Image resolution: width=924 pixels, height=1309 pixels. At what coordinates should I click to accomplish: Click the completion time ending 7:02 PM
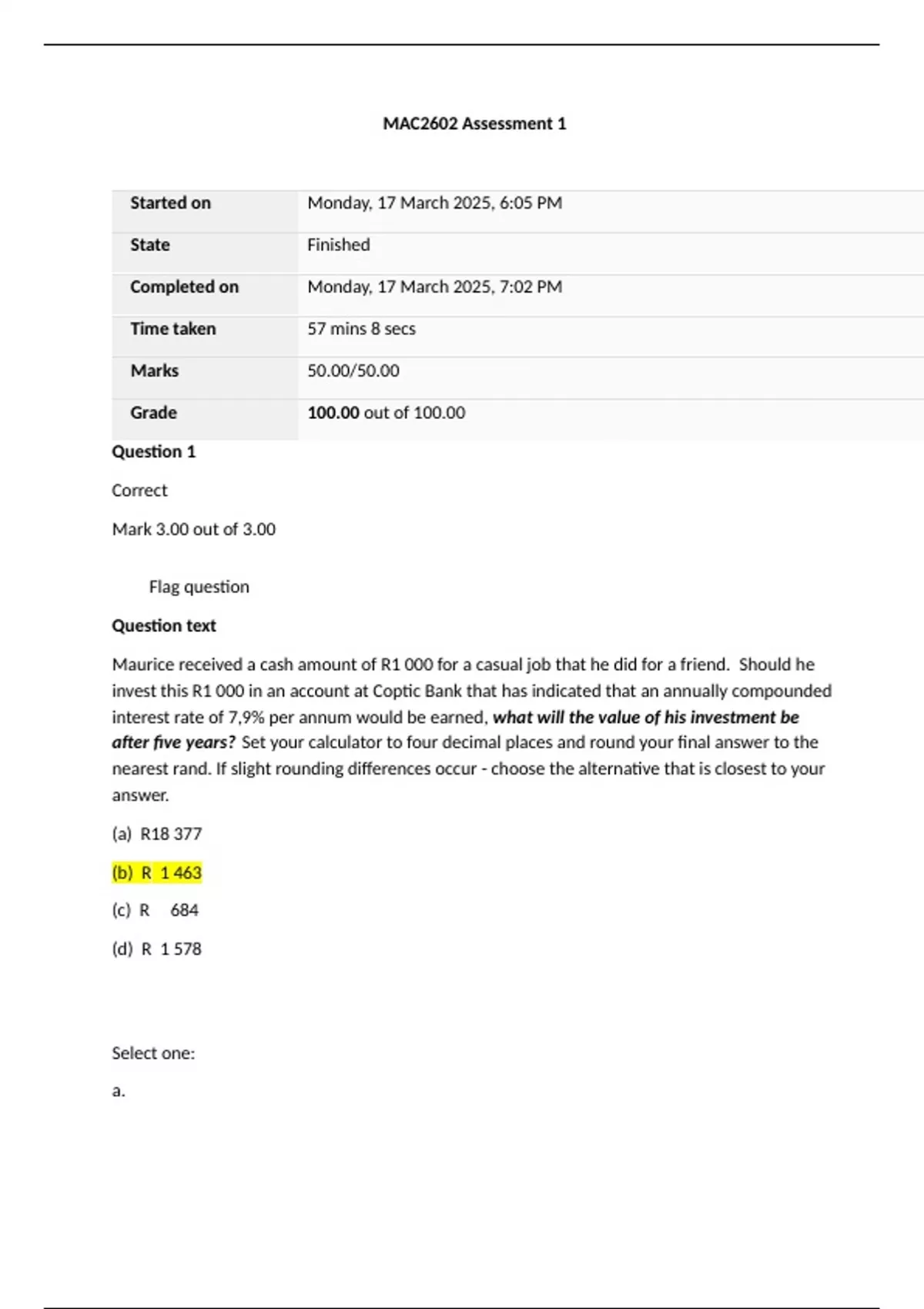(x=434, y=286)
